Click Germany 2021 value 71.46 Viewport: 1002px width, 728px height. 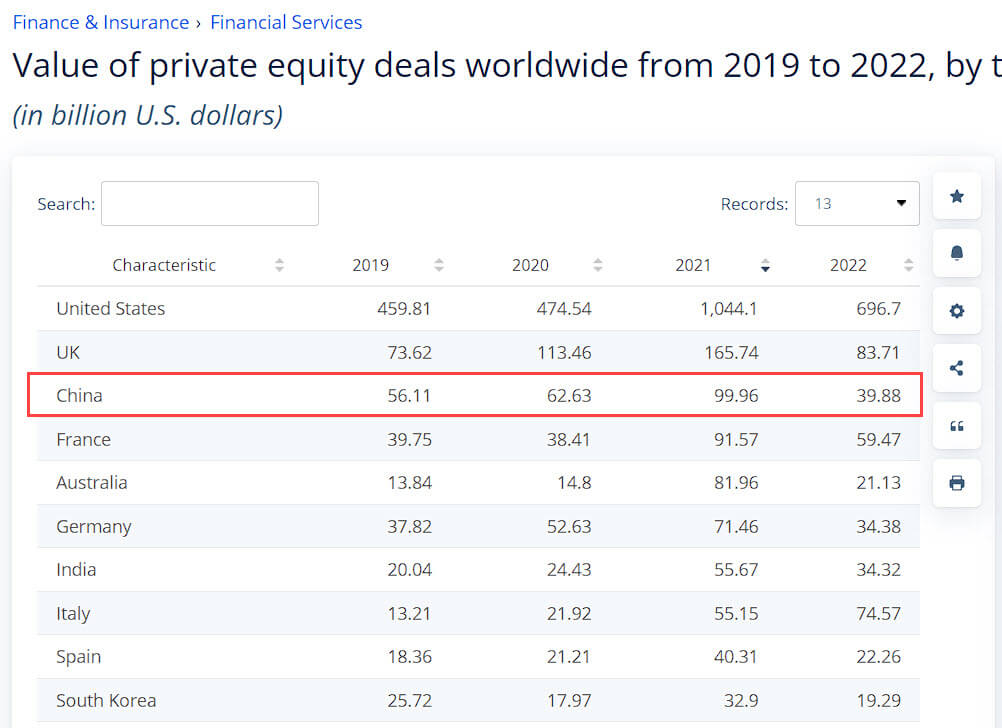736,527
